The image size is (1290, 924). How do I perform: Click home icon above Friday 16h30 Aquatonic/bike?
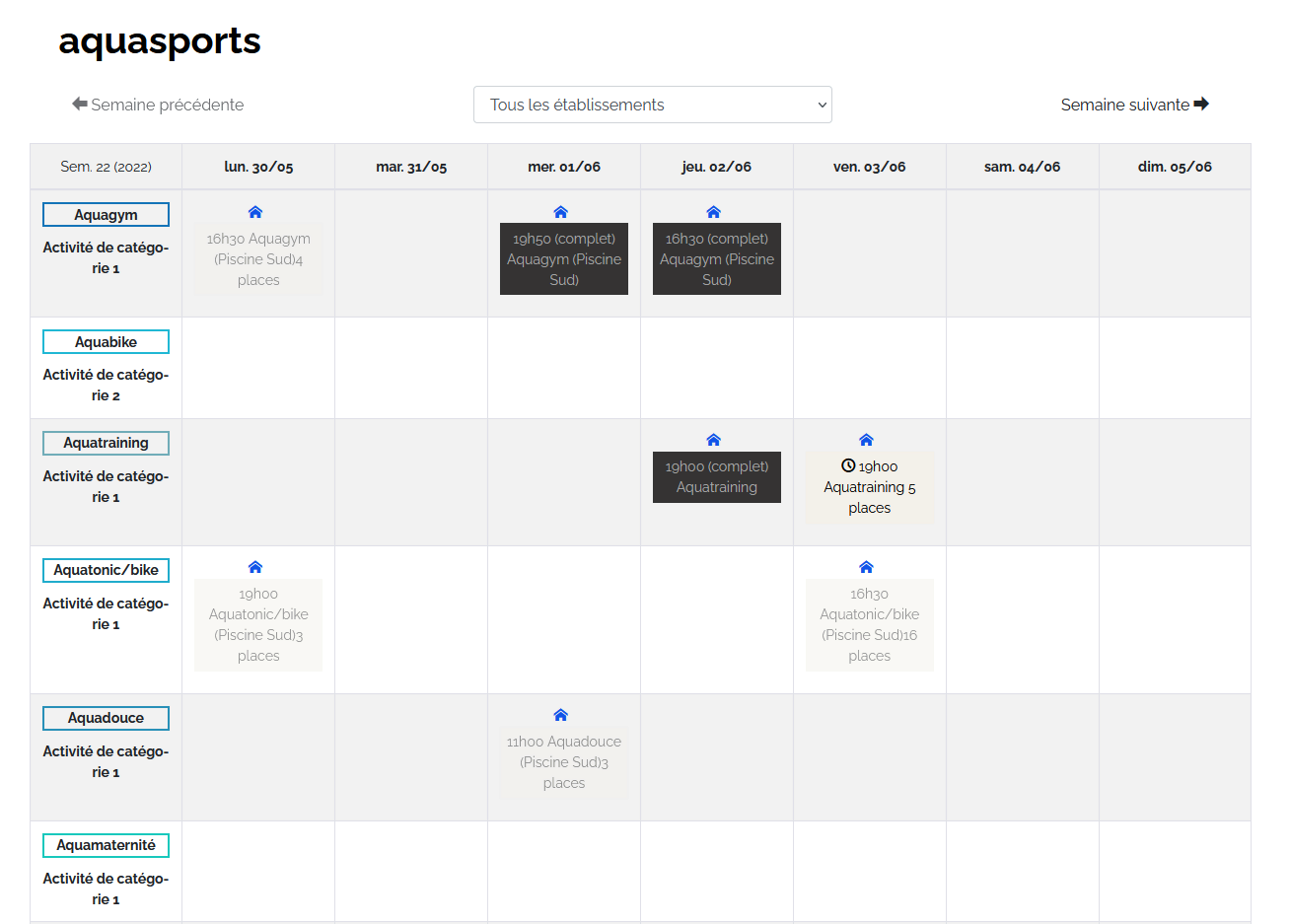pos(867,567)
